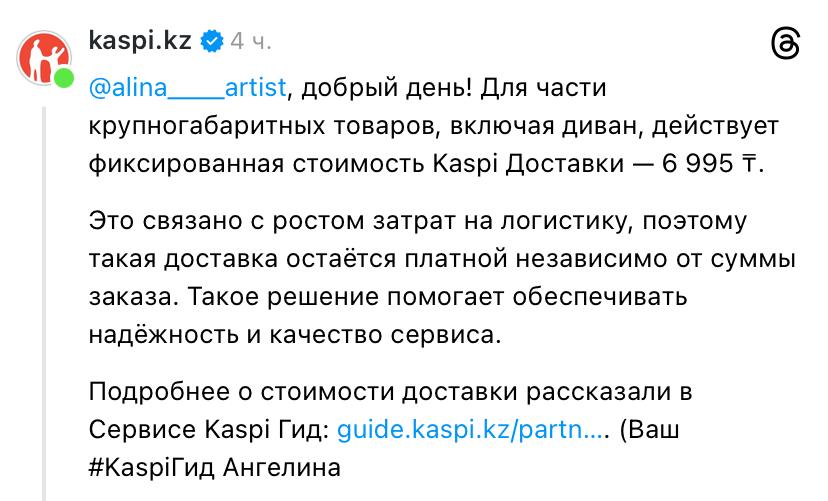This screenshot has height=501, width=828.
Task: Click the "4 ч." post timestamp
Action: (x=250, y=42)
